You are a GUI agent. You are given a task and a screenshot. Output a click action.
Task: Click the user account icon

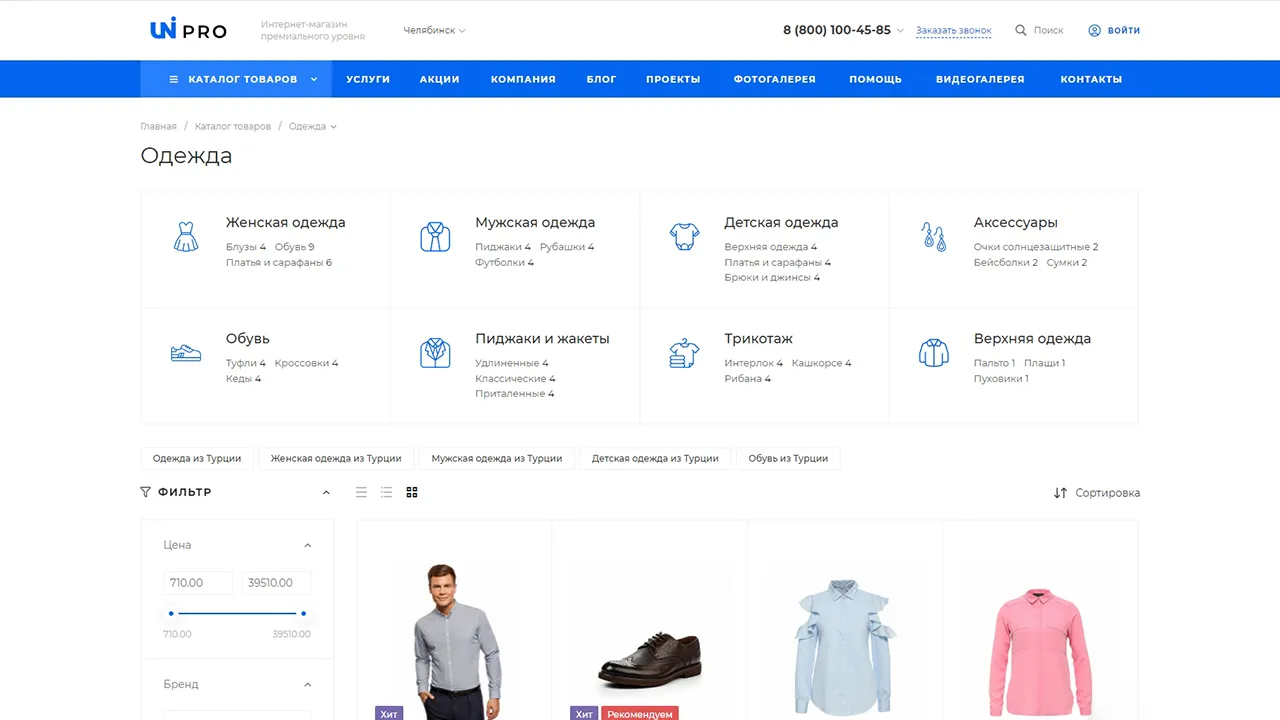[x=1094, y=30]
